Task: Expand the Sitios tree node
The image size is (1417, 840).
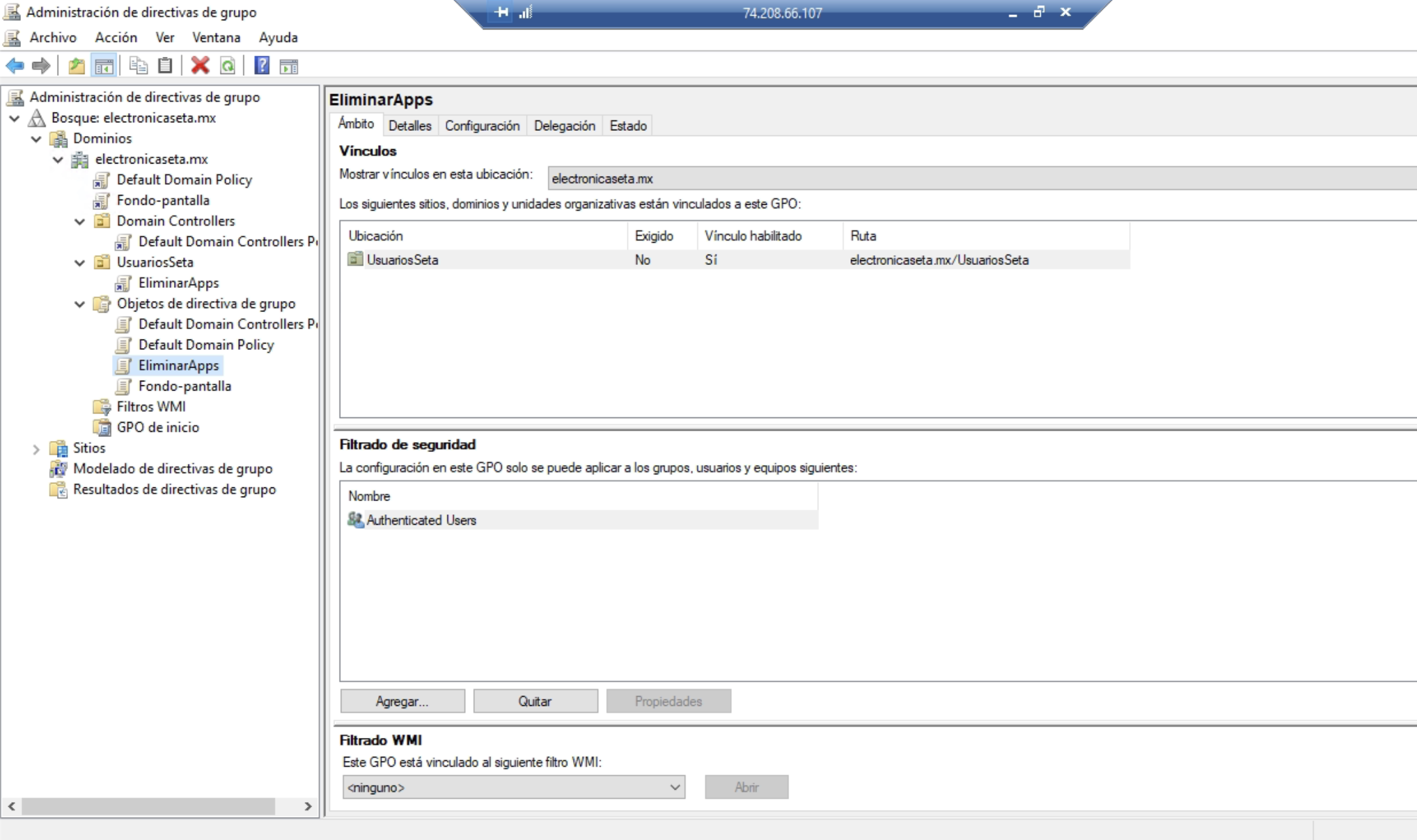Action: click(35, 448)
